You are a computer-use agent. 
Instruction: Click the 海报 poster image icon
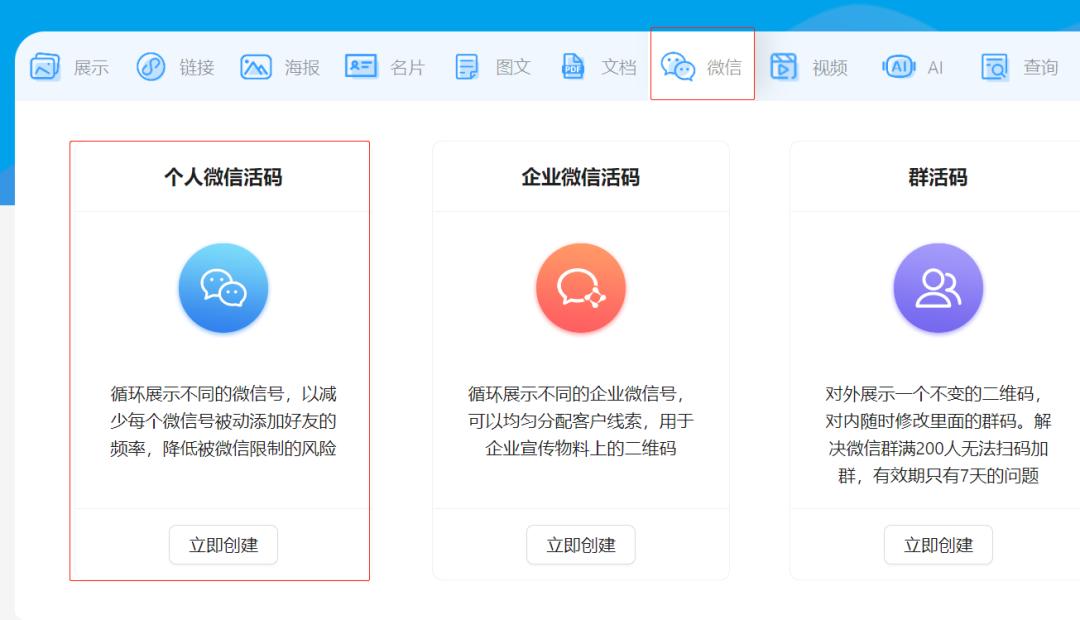pos(256,67)
